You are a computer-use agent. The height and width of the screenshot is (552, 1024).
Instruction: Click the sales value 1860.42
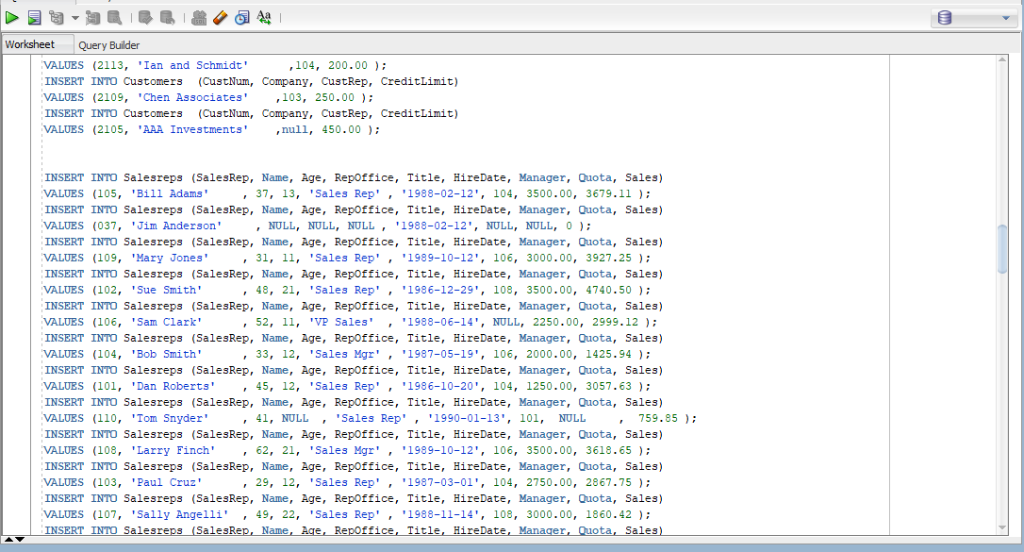(608, 513)
